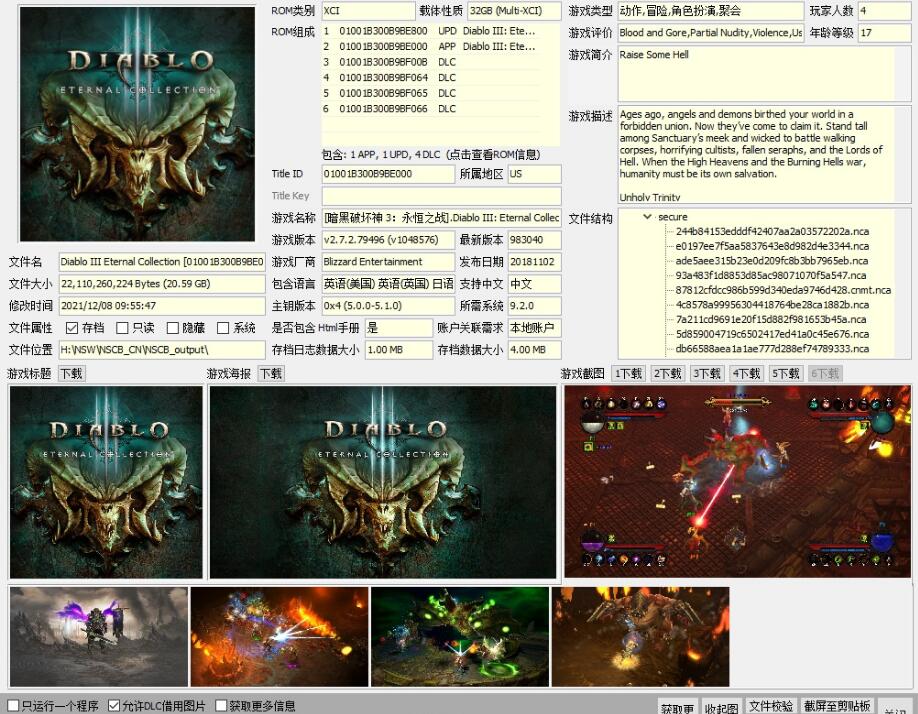Screen dimensions: 918x714
Task: Click the large red laser gameplay screenshot
Action: point(738,481)
